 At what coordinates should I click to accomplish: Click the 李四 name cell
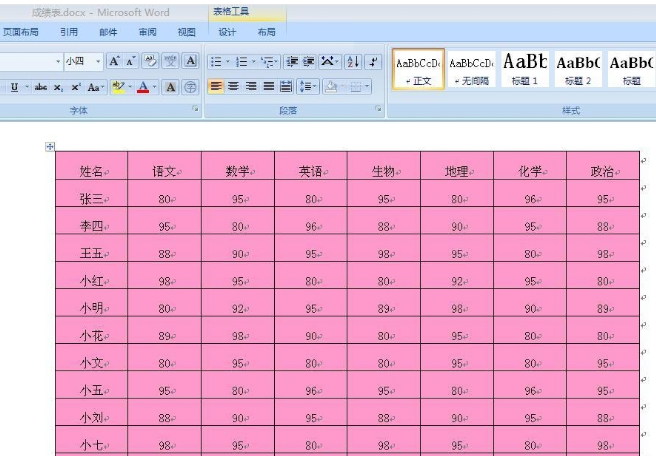point(92,221)
